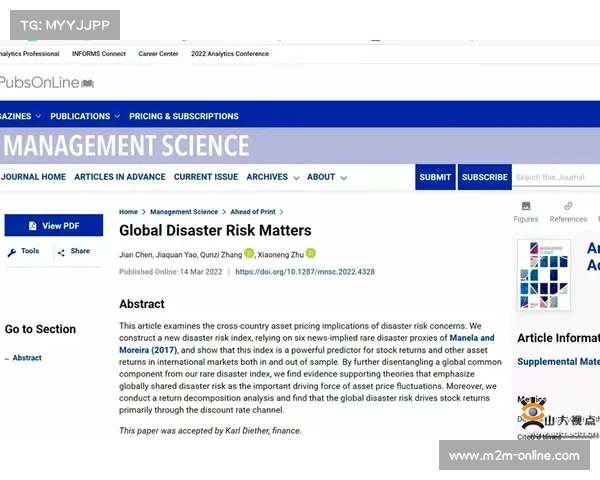This screenshot has width=600, height=480.
Task: Open Manela and Moreira (2017) citation
Action: pos(307,344)
